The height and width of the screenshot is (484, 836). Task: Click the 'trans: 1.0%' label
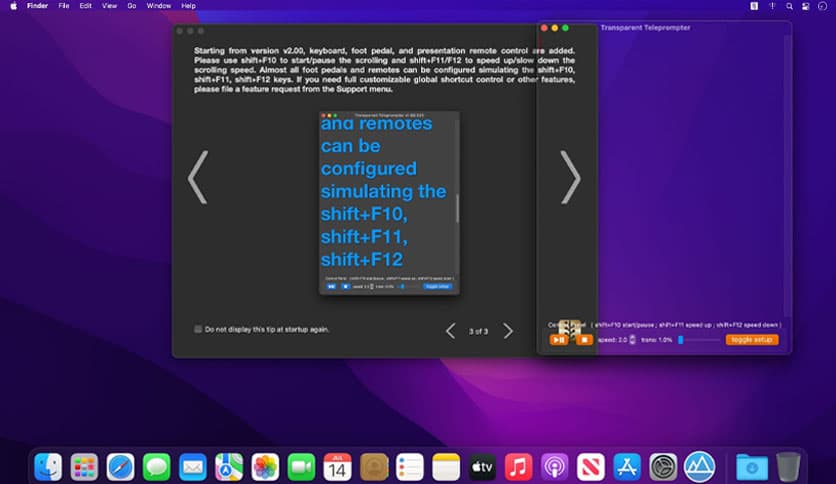point(656,340)
